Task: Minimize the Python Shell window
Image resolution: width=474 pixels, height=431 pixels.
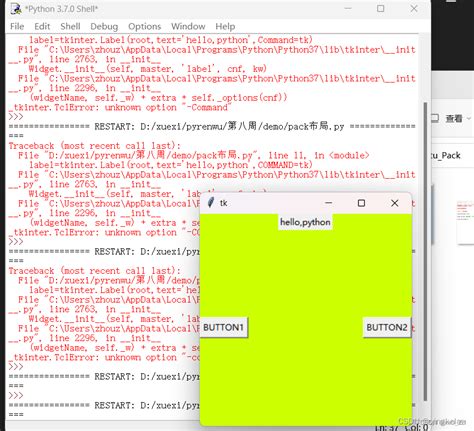Action: [348, 9]
